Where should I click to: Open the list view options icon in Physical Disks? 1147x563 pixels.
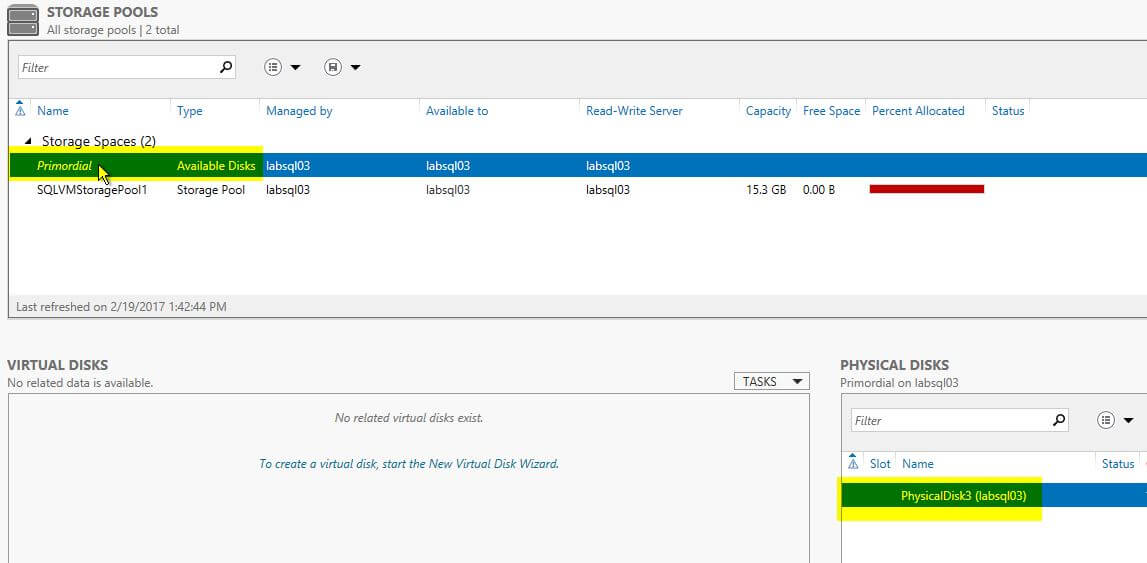1106,421
